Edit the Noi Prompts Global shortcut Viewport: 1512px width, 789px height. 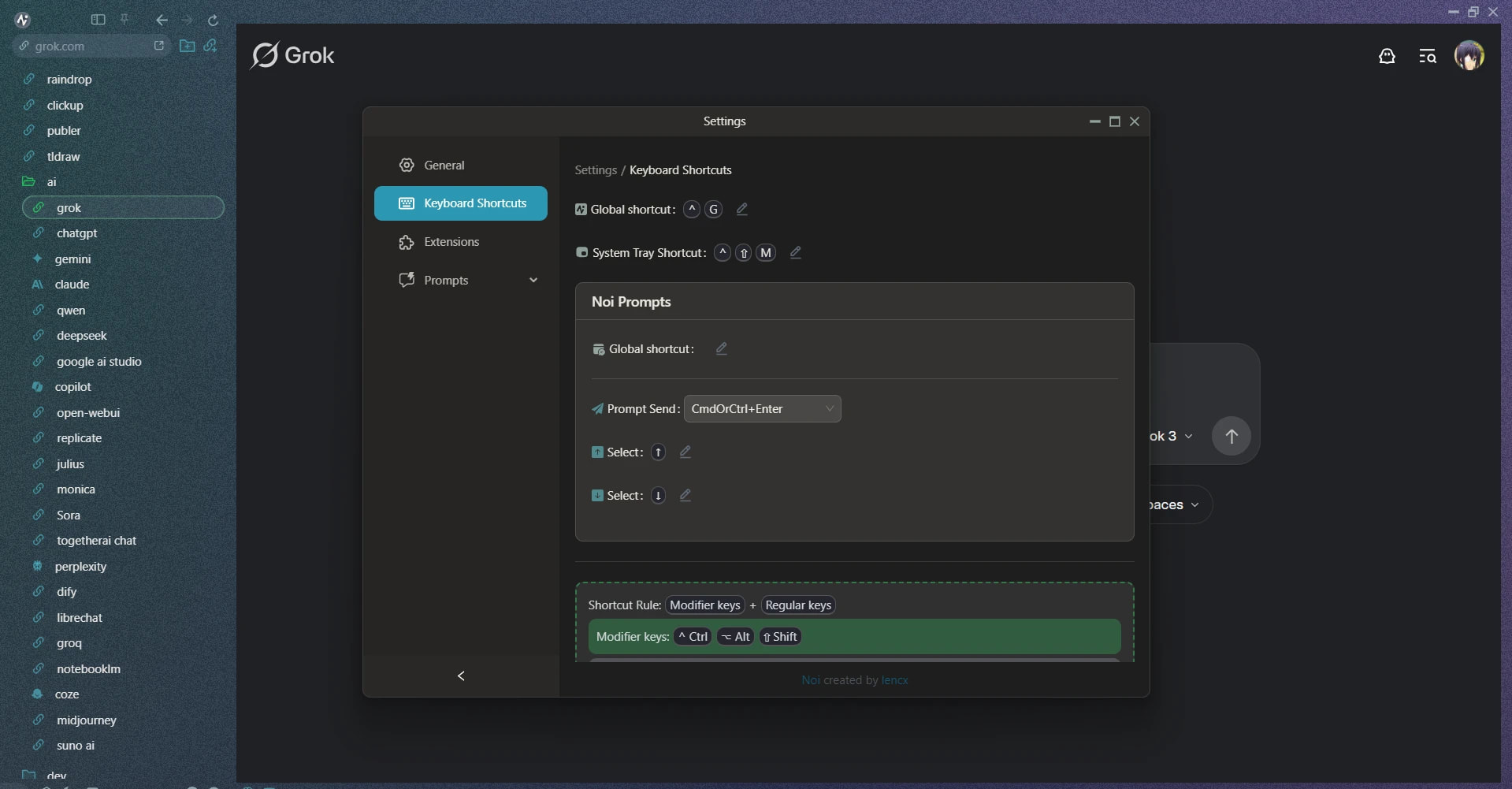721,348
